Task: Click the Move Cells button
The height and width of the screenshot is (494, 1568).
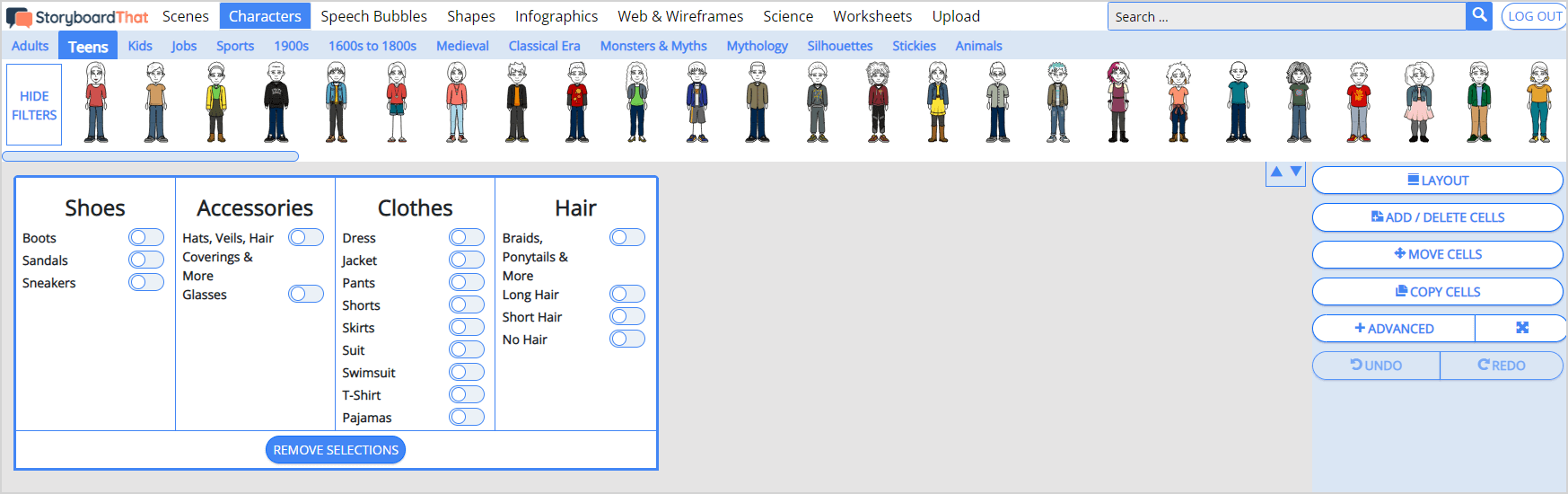Action: [1438, 254]
